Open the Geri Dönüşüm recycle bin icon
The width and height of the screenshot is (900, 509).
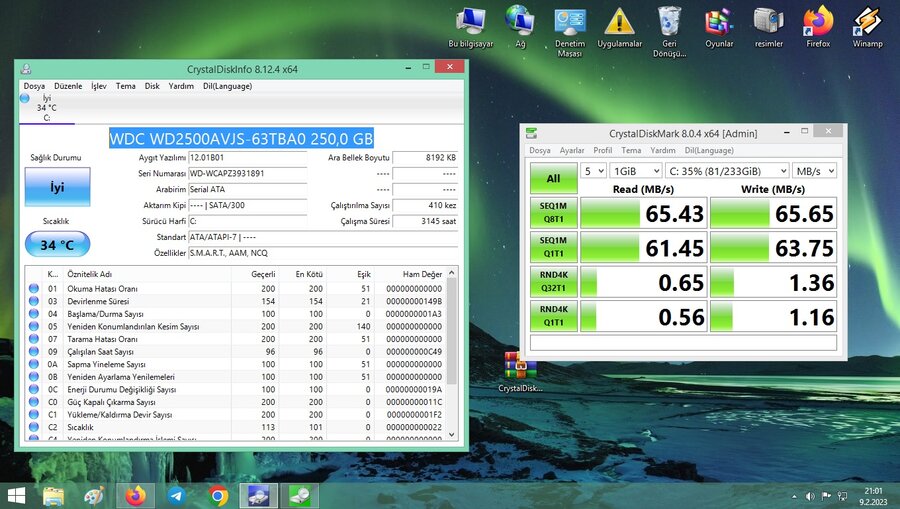click(x=669, y=32)
